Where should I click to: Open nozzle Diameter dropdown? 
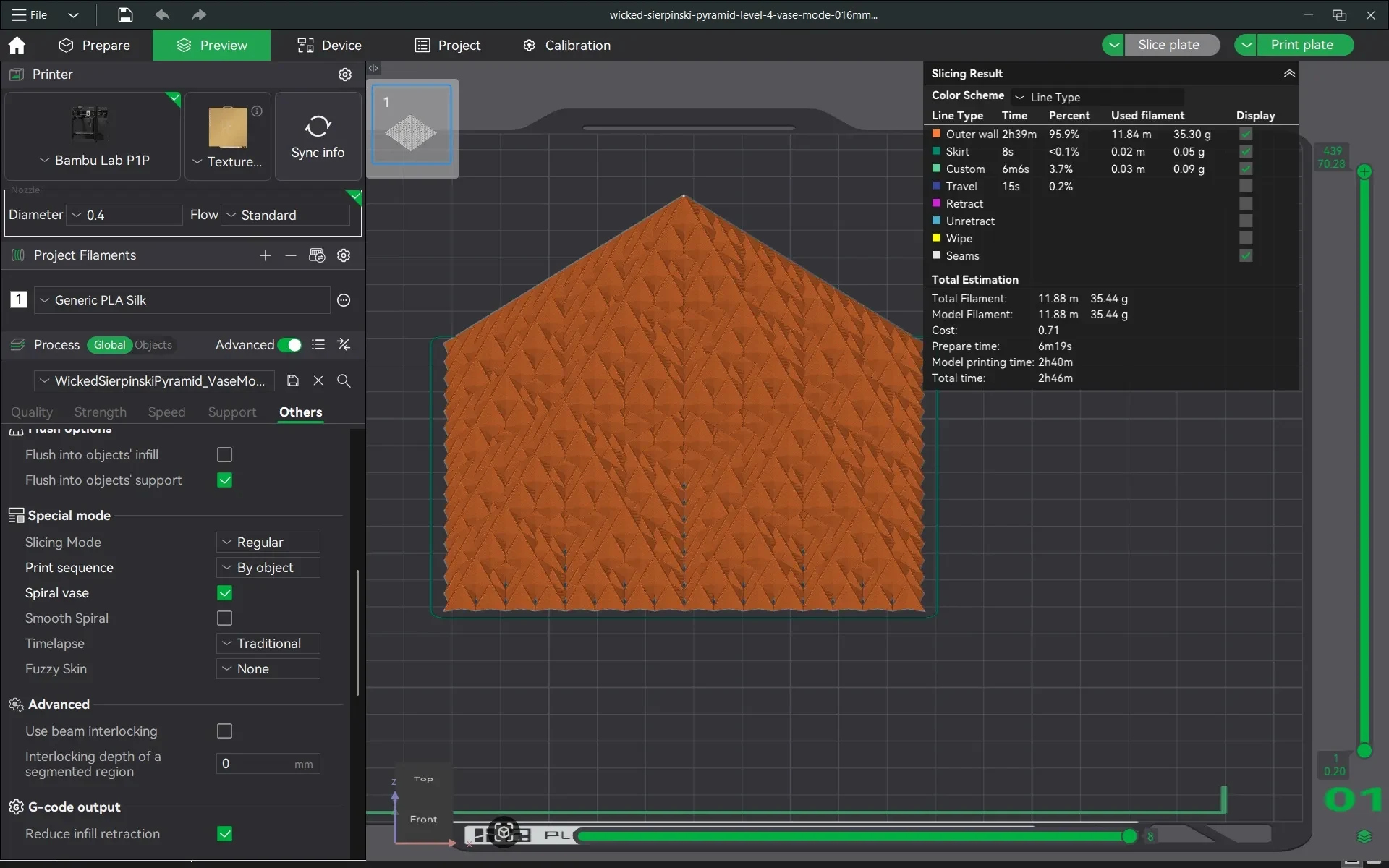[124, 215]
